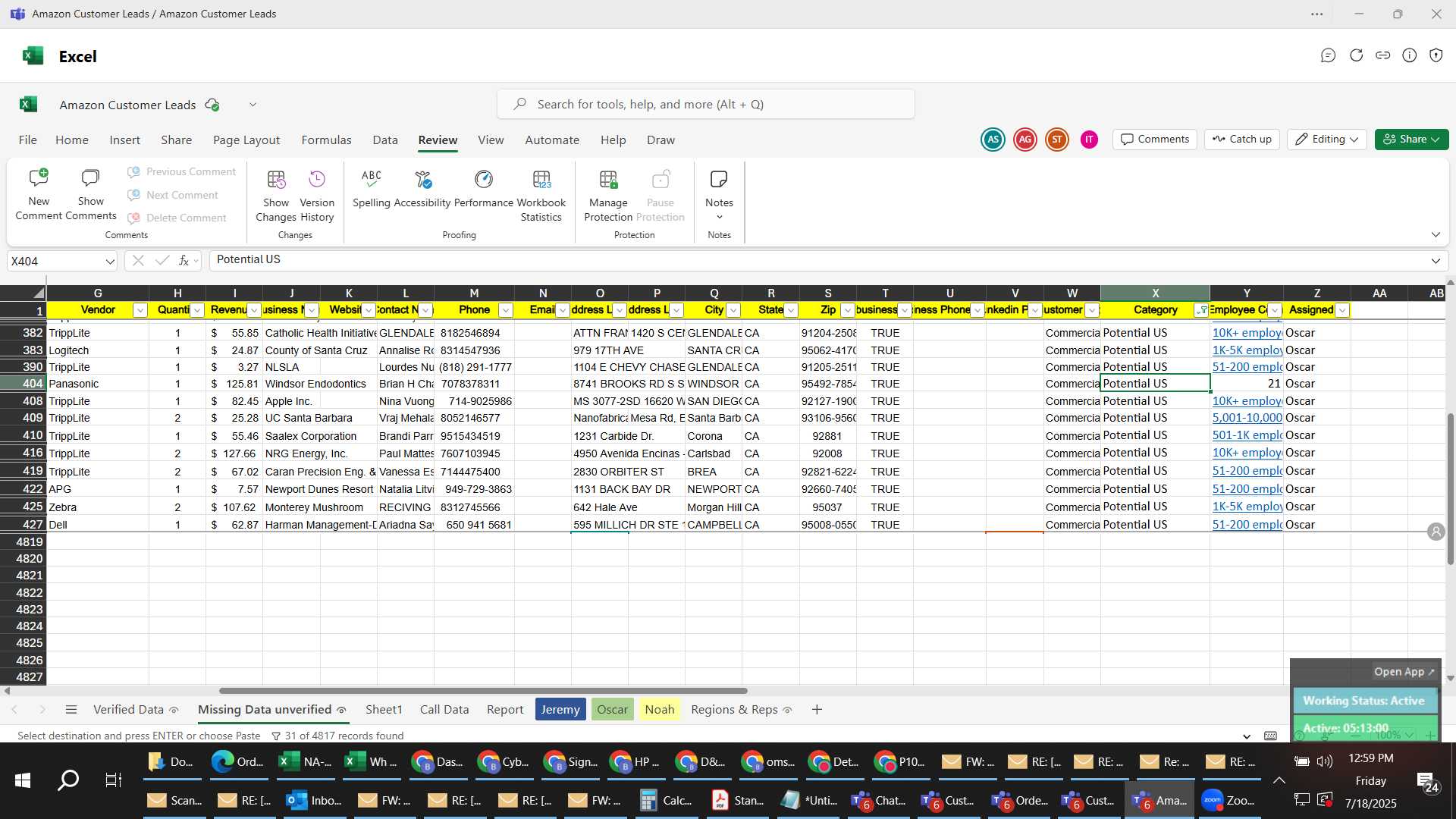Select the Oscar sheet tab

tap(612, 710)
